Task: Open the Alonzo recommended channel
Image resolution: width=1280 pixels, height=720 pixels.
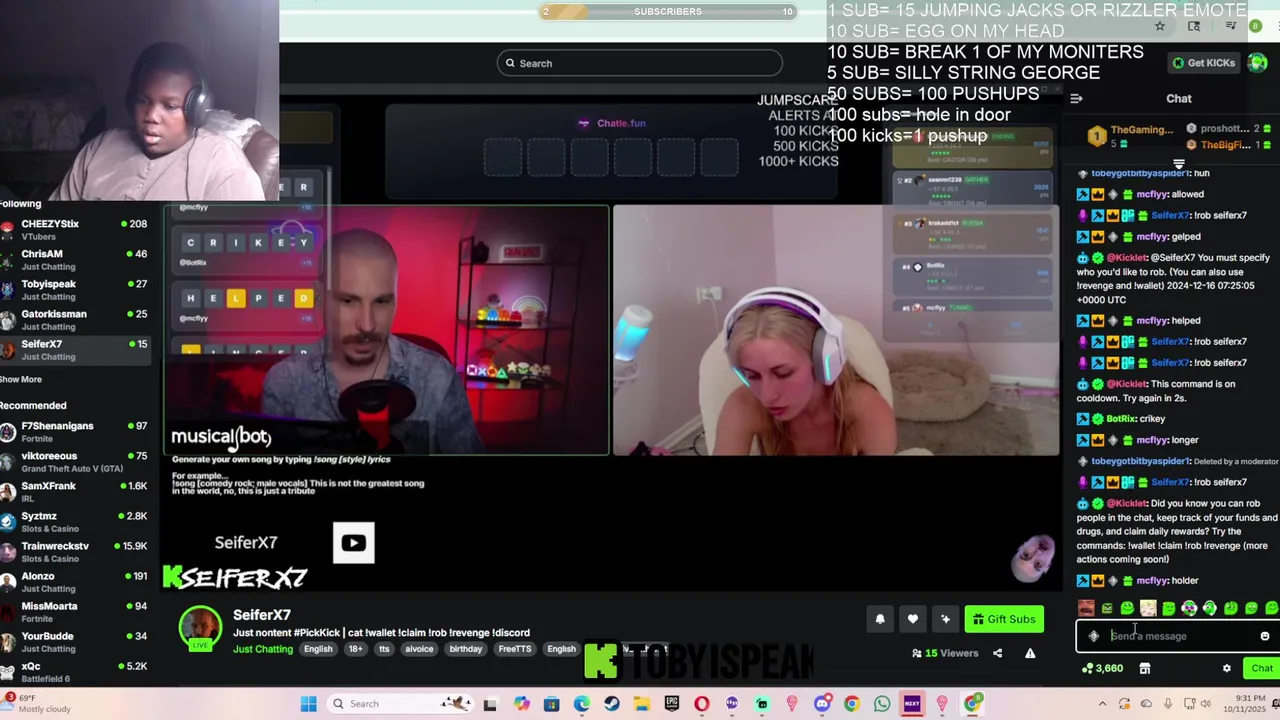Action: coord(75,582)
